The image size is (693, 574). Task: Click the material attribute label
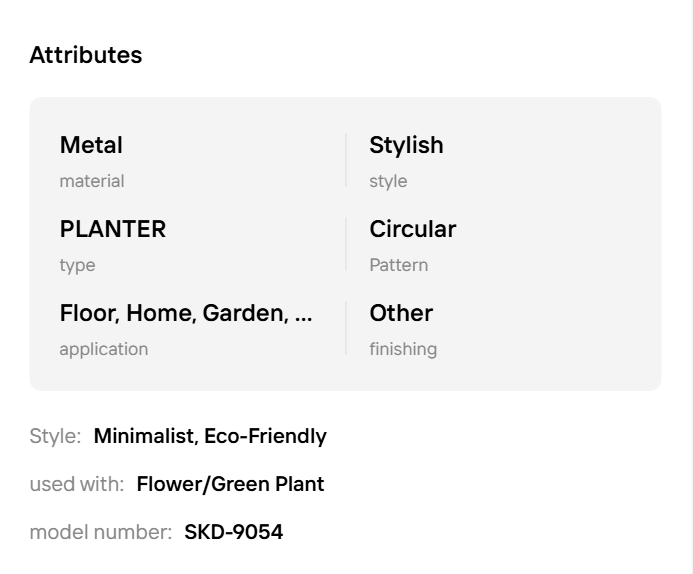(x=92, y=181)
